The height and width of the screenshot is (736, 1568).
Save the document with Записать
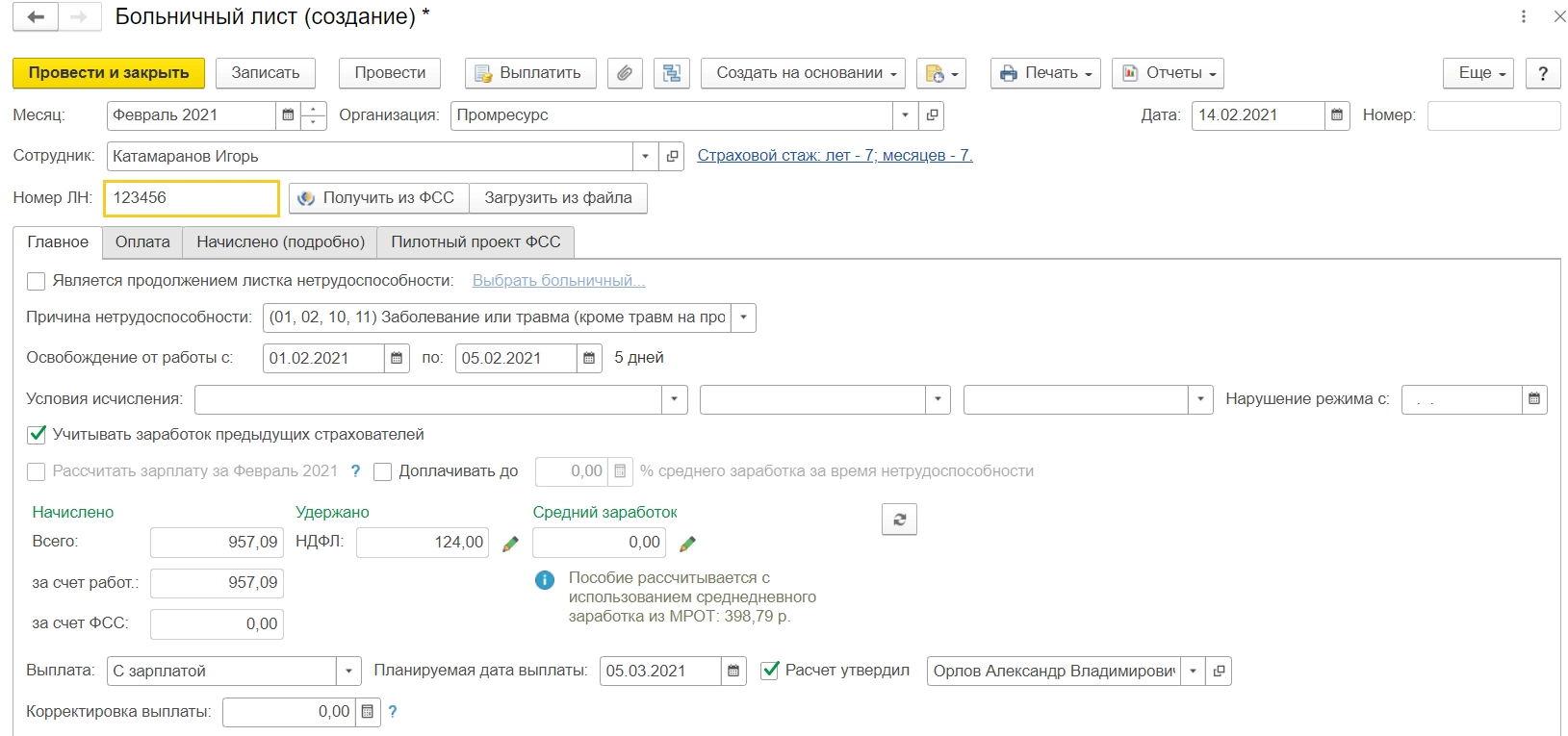pos(266,73)
